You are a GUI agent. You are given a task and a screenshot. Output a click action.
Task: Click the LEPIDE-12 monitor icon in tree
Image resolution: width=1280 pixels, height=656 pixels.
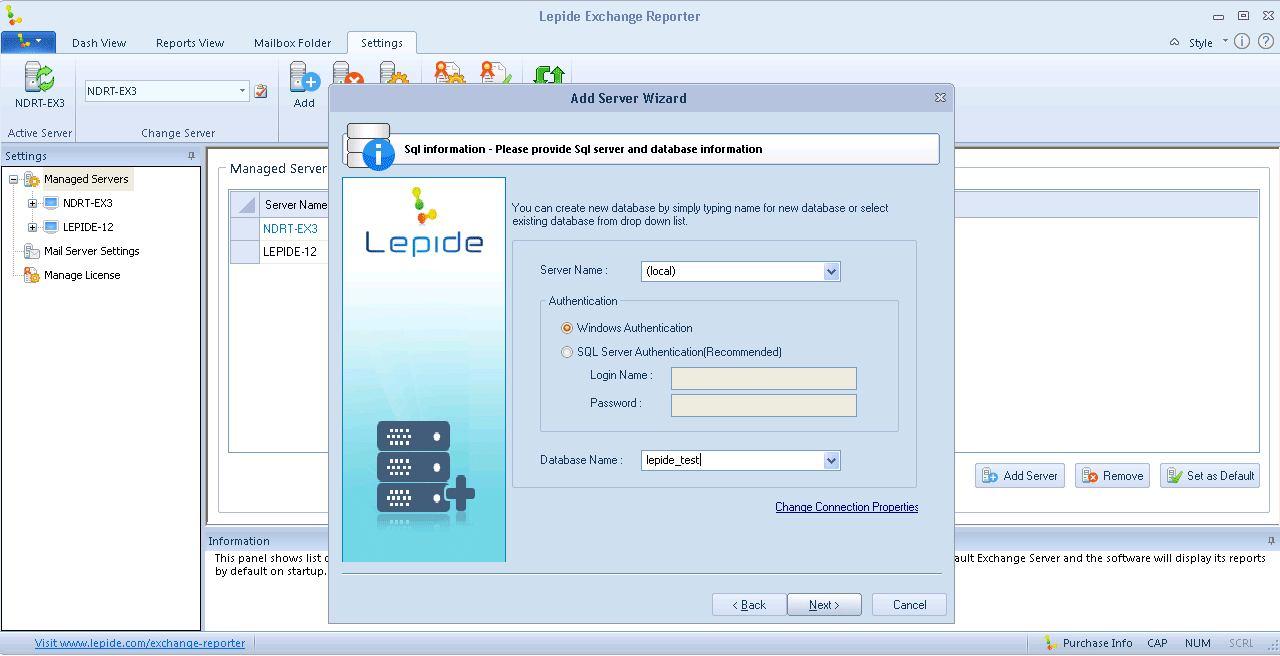[51, 227]
